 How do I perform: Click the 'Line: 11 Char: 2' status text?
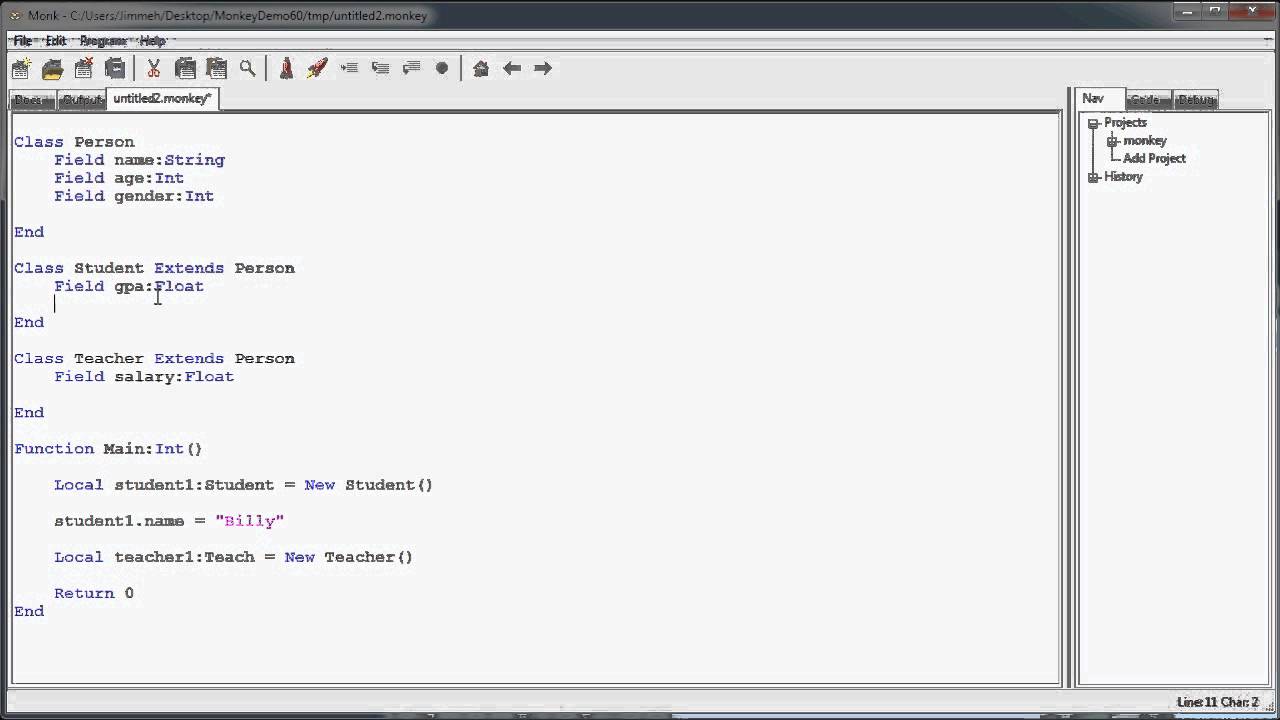[1217, 702]
